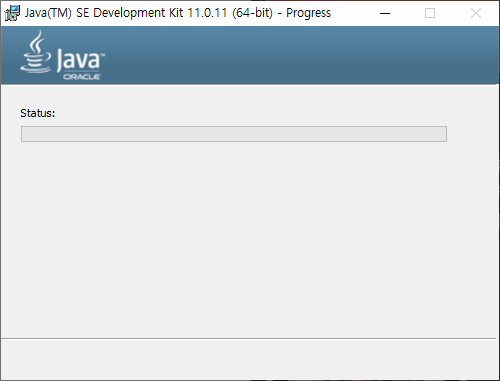Image resolution: width=500 pixels, height=381 pixels.
Task: Minimize the Java installer window
Action: pos(385,13)
